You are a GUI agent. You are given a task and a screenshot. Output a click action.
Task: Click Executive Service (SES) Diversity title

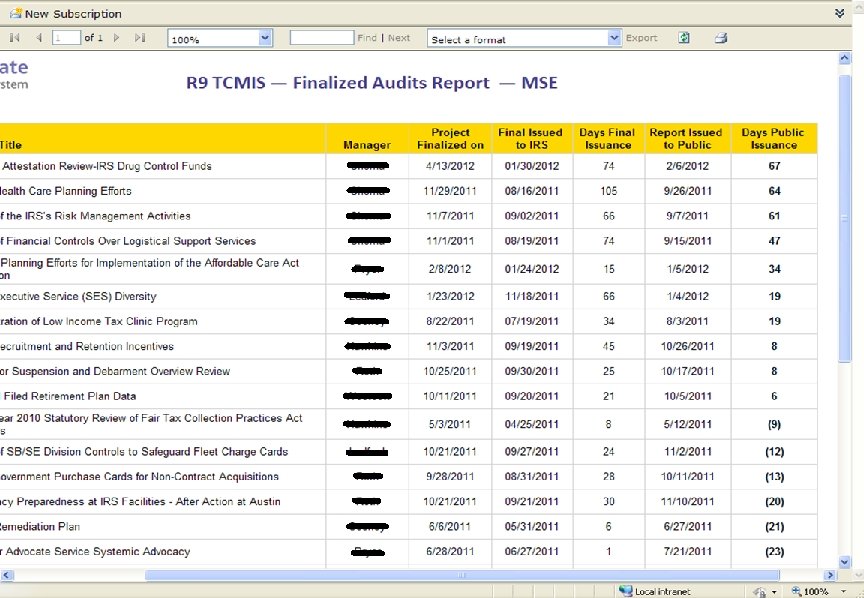coord(78,297)
